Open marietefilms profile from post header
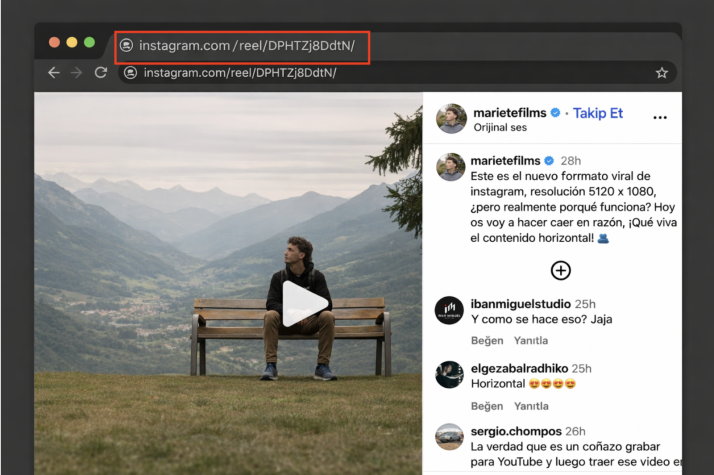Screen dimensions: 714x475 coord(510,112)
